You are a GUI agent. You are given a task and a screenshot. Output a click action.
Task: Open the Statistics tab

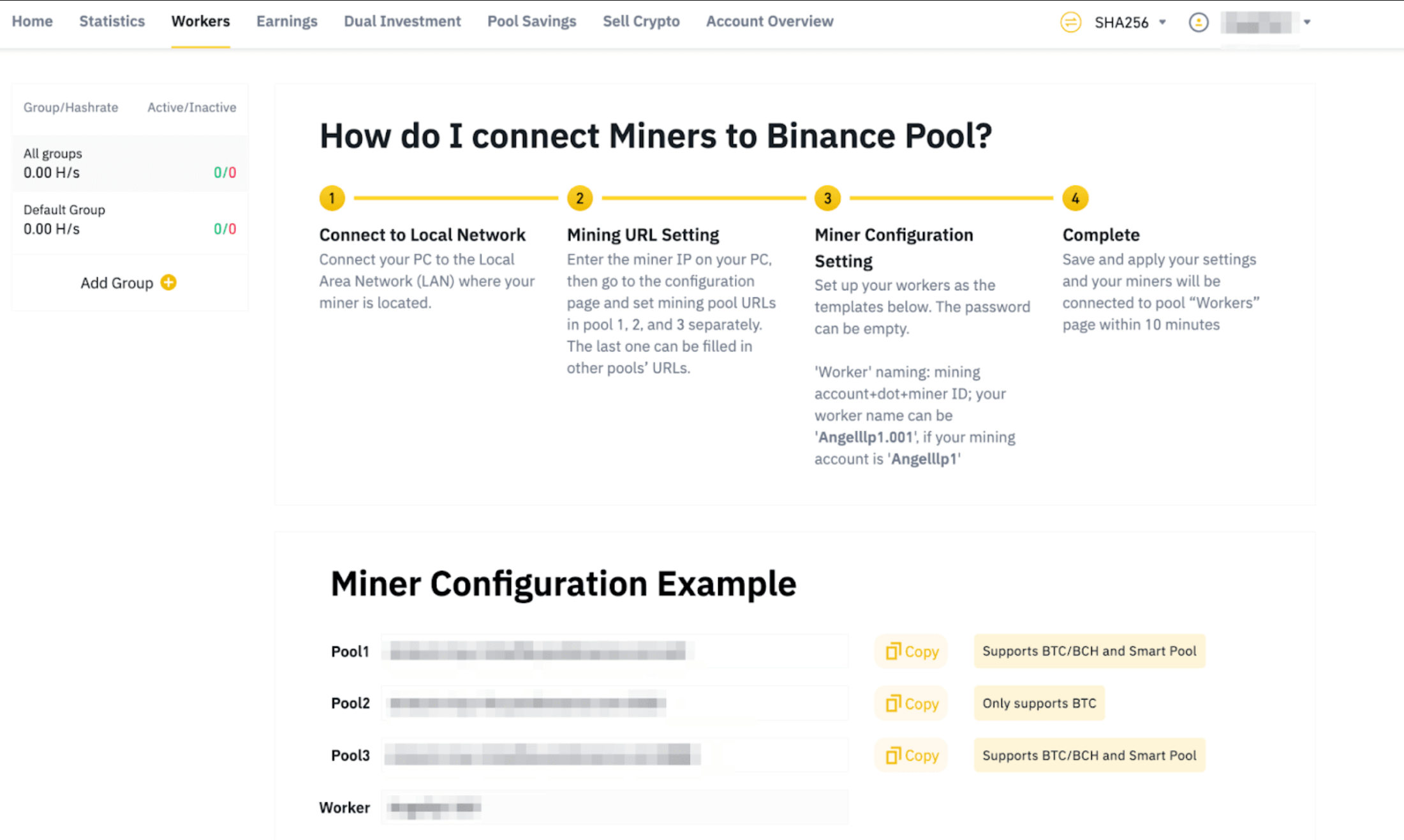pyautogui.click(x=112, y=22)
